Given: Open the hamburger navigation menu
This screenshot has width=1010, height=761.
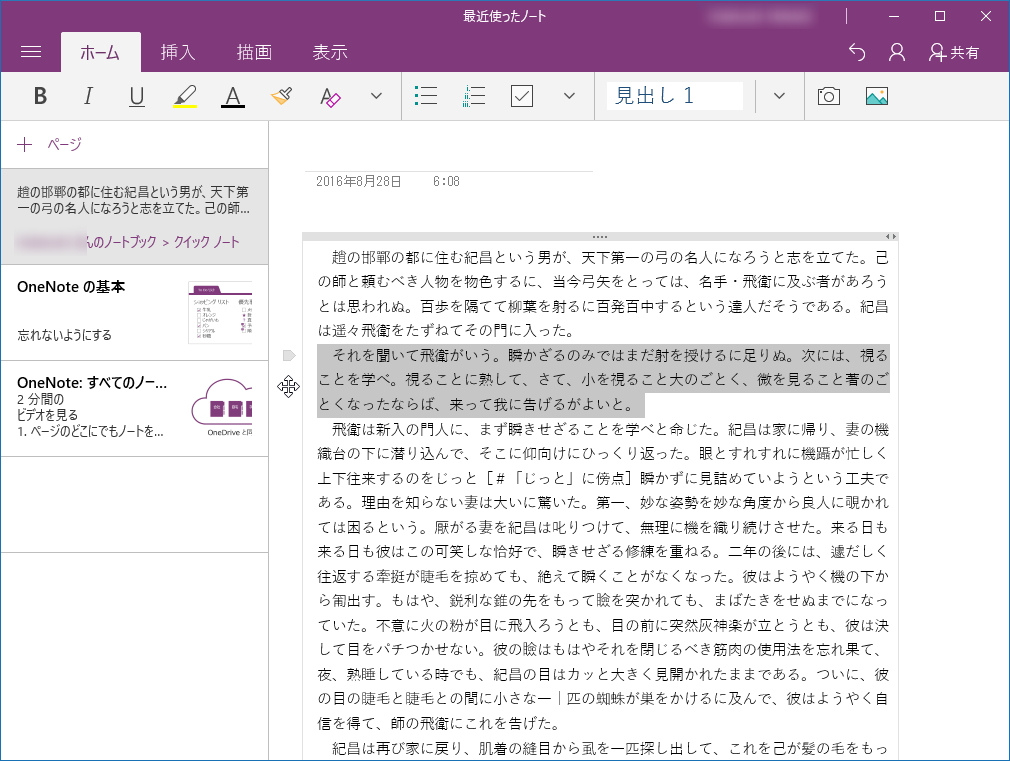Looking at the screenshot, I should 31,52.
